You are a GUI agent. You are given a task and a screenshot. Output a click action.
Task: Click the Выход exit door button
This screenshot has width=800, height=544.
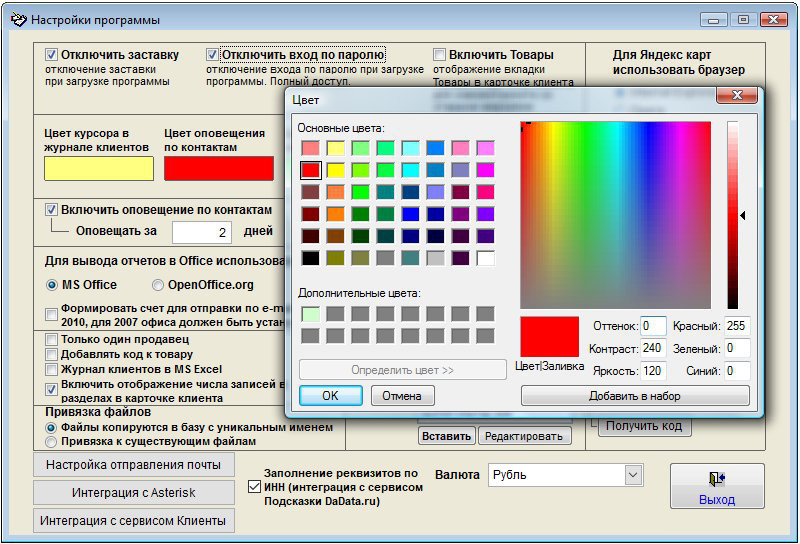tap(716, 486)
